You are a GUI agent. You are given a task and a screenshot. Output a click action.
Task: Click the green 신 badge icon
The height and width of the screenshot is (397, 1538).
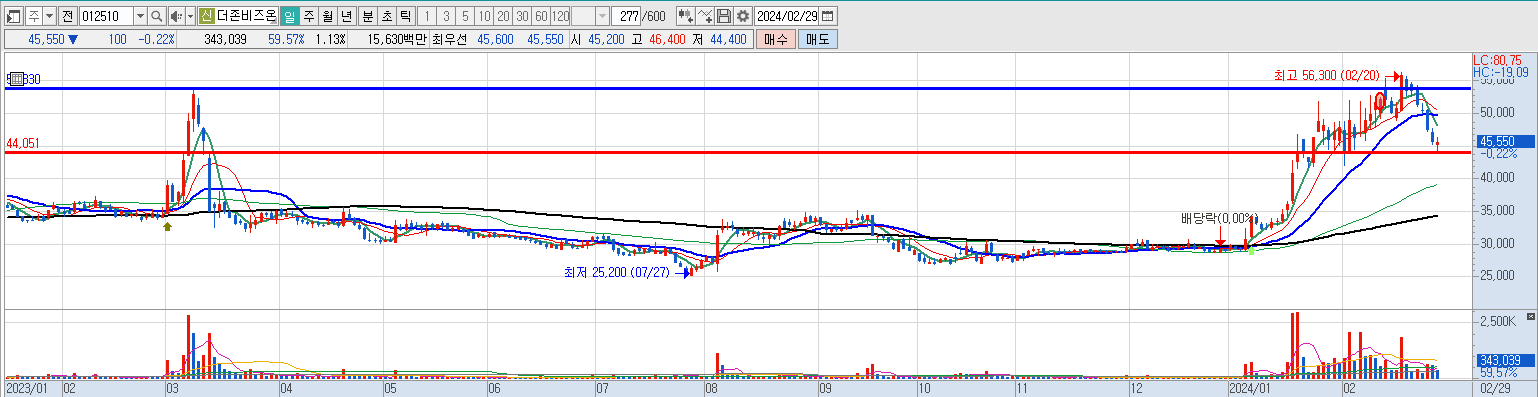click(x=207, y=16)
